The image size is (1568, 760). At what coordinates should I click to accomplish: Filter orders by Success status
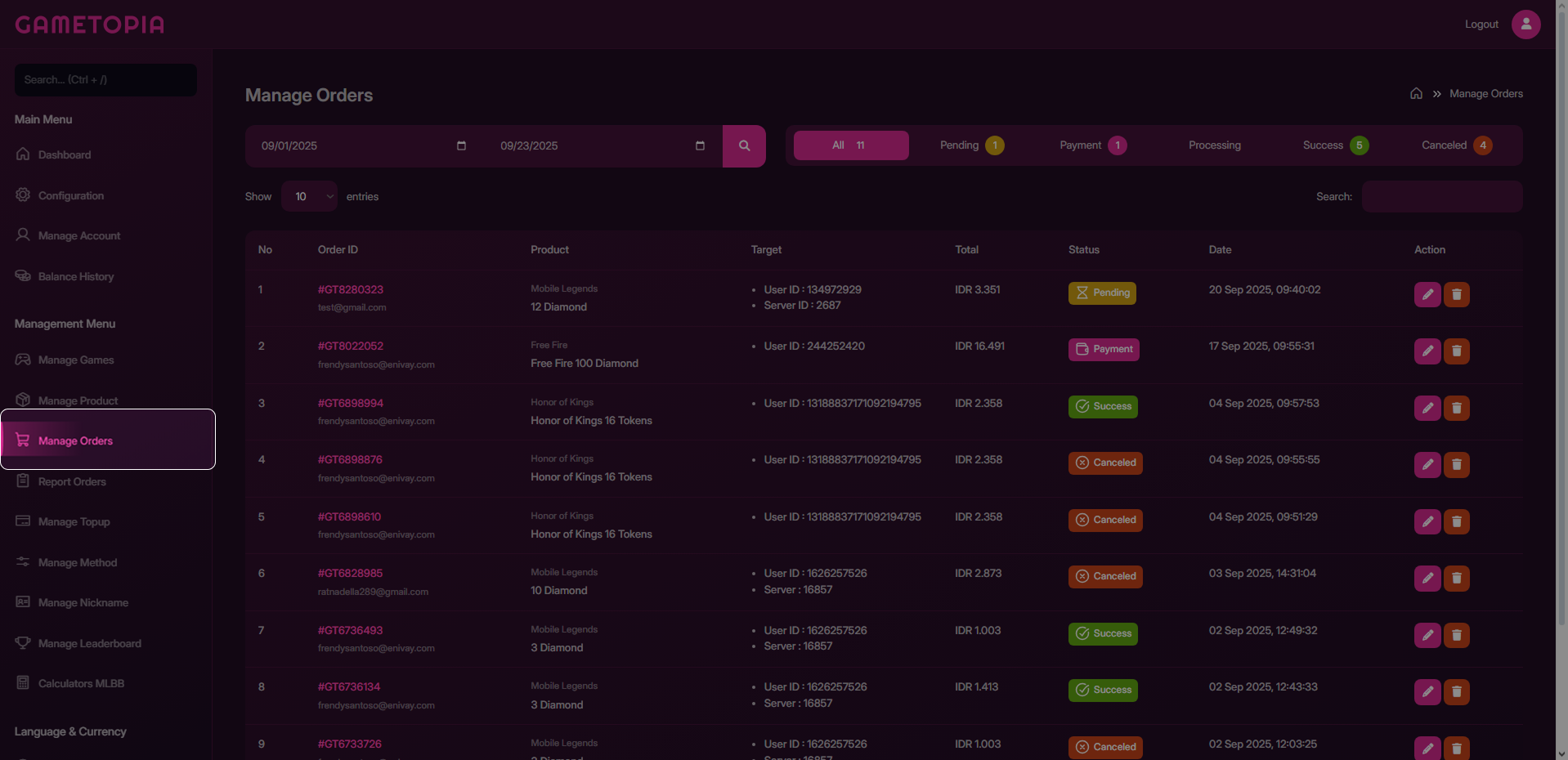1335,145
